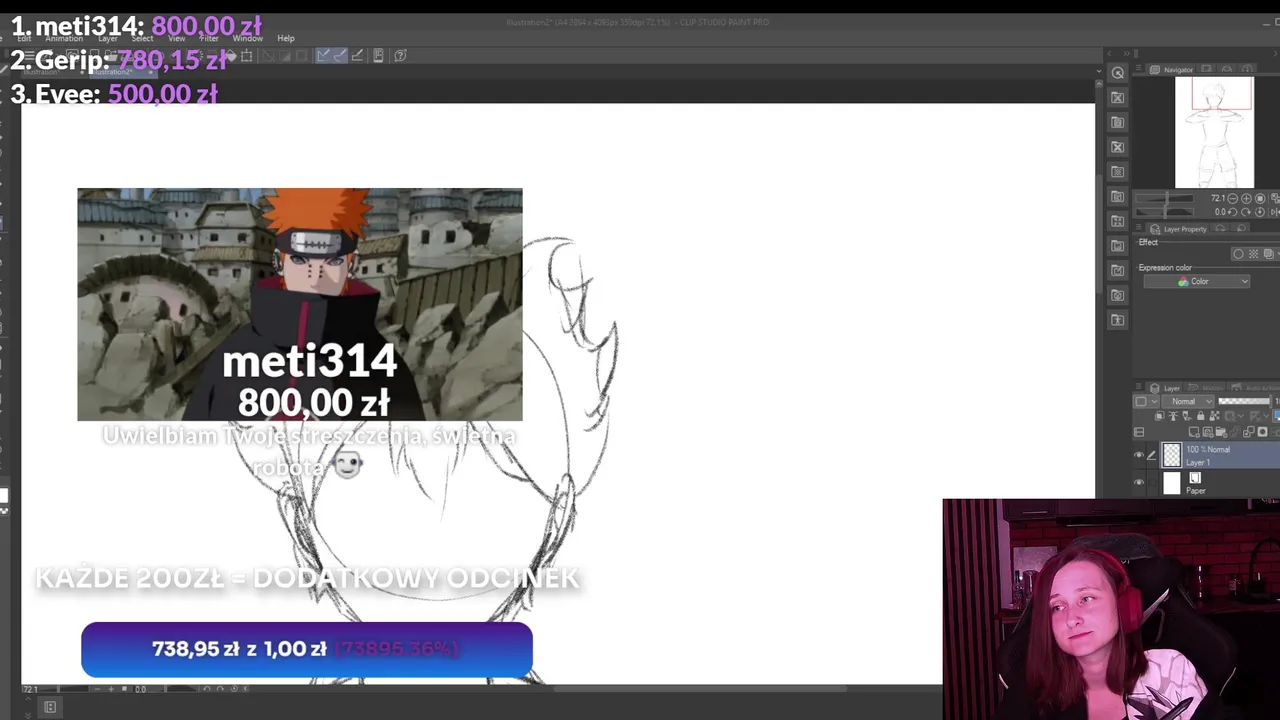Zoom in using Navigator plus button
The height and width of the screenshot is (720, 1280).
pyautogui.click(x=1246, y=198)
